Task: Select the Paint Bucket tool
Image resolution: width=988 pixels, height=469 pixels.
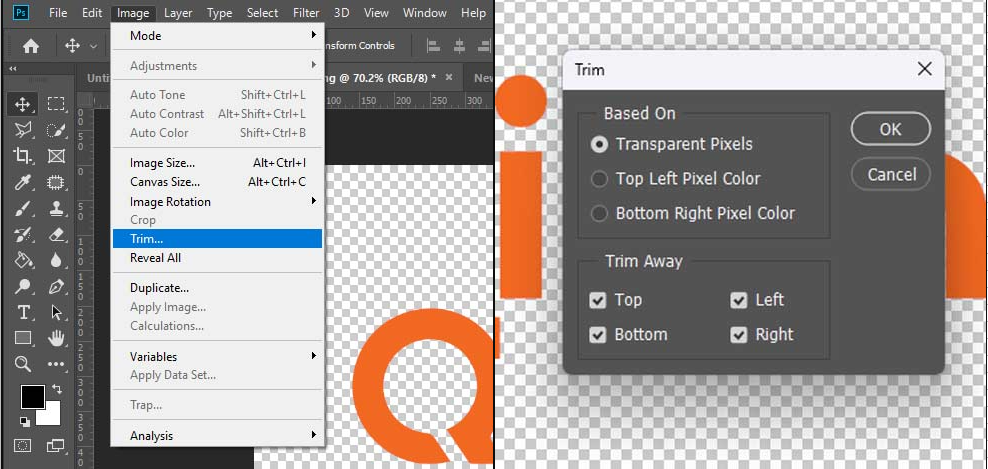Action: [x=23, y=260]
